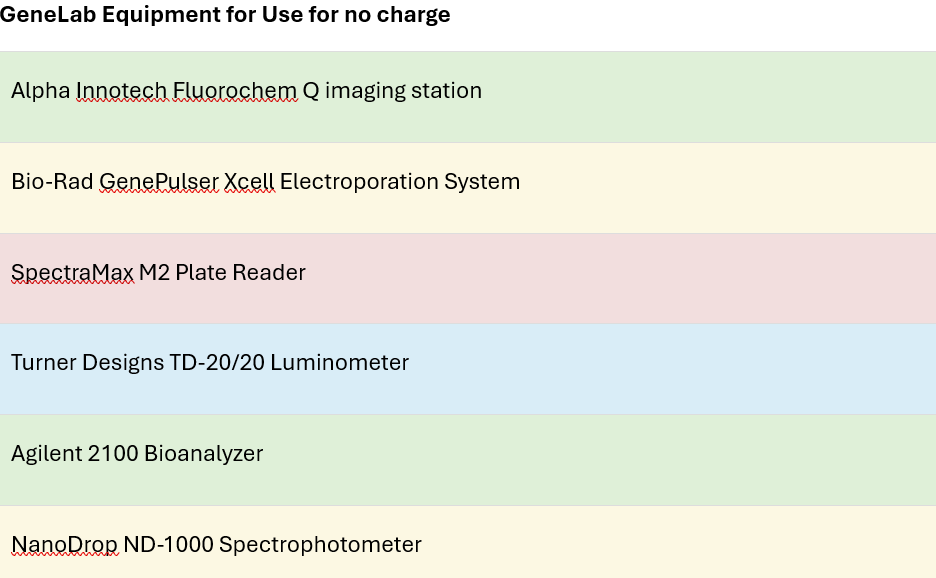Click the underlined word 'SpectraMax'
936x578 pixels.
coord(72,273)
